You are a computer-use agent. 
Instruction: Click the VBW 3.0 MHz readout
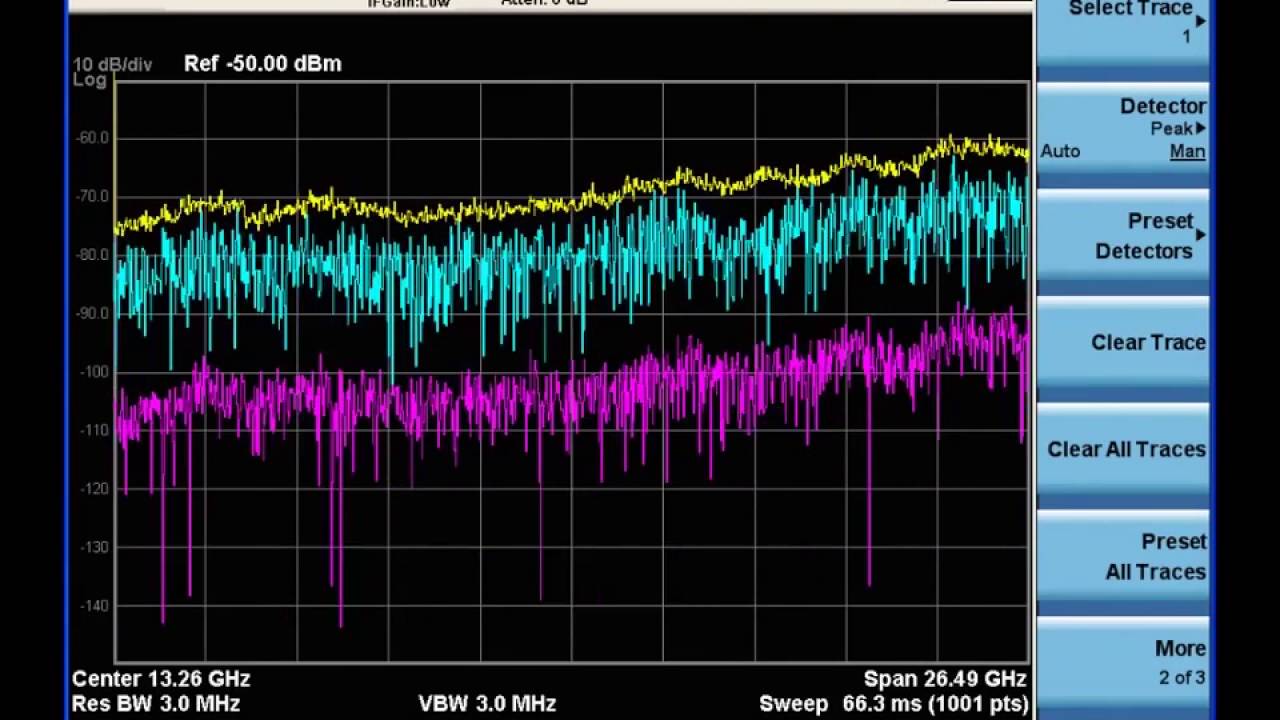pyautogui.click(x=487, y=704)
